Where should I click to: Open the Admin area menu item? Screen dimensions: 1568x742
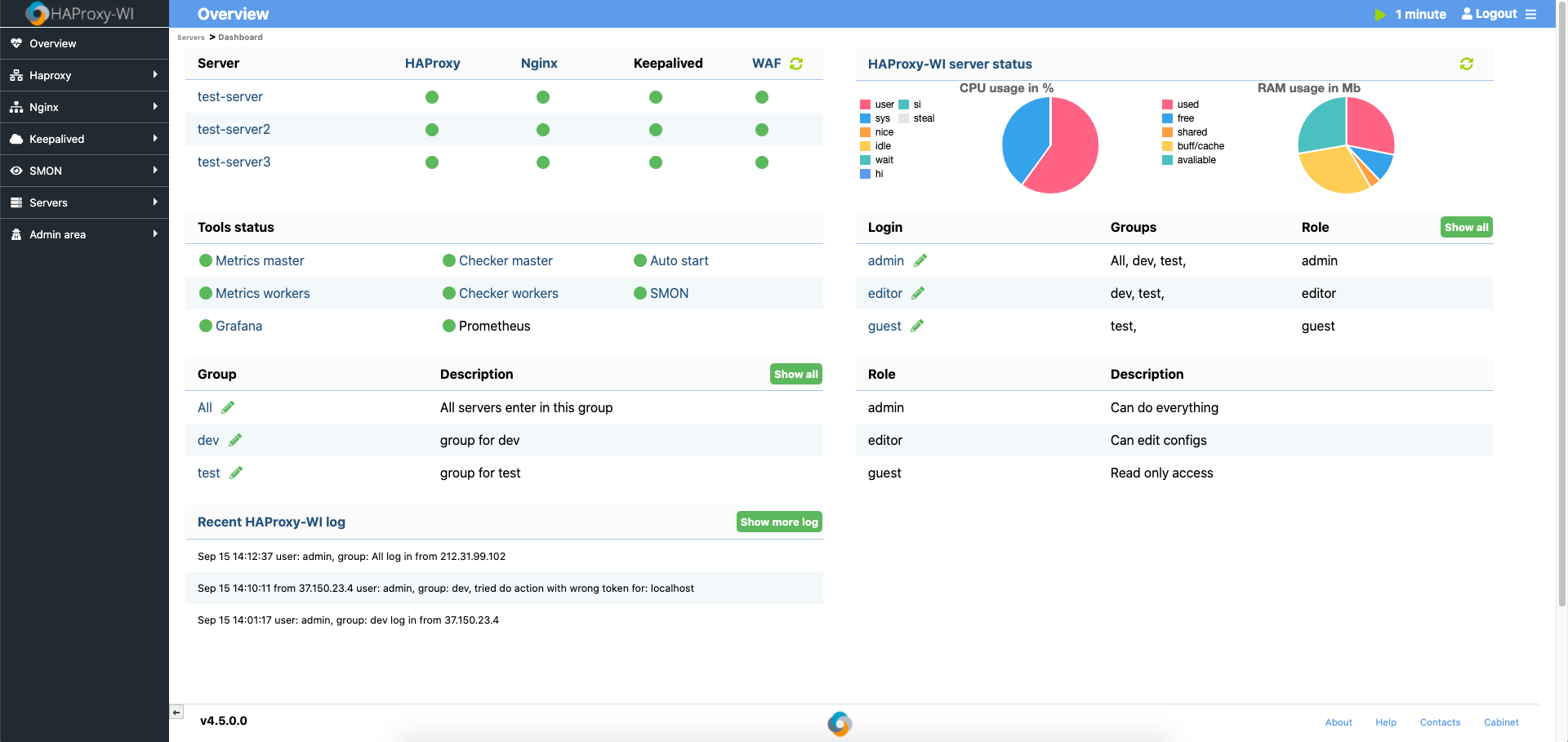click(84, 234)
